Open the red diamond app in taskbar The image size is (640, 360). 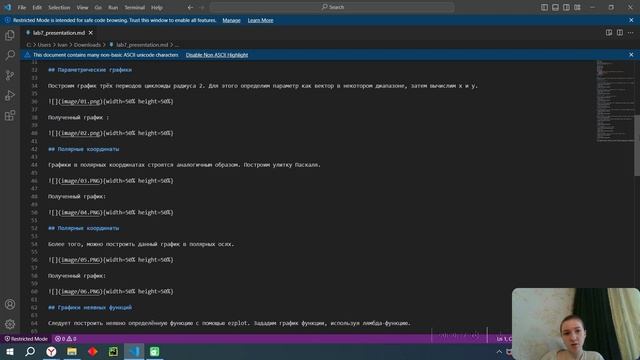93,351
